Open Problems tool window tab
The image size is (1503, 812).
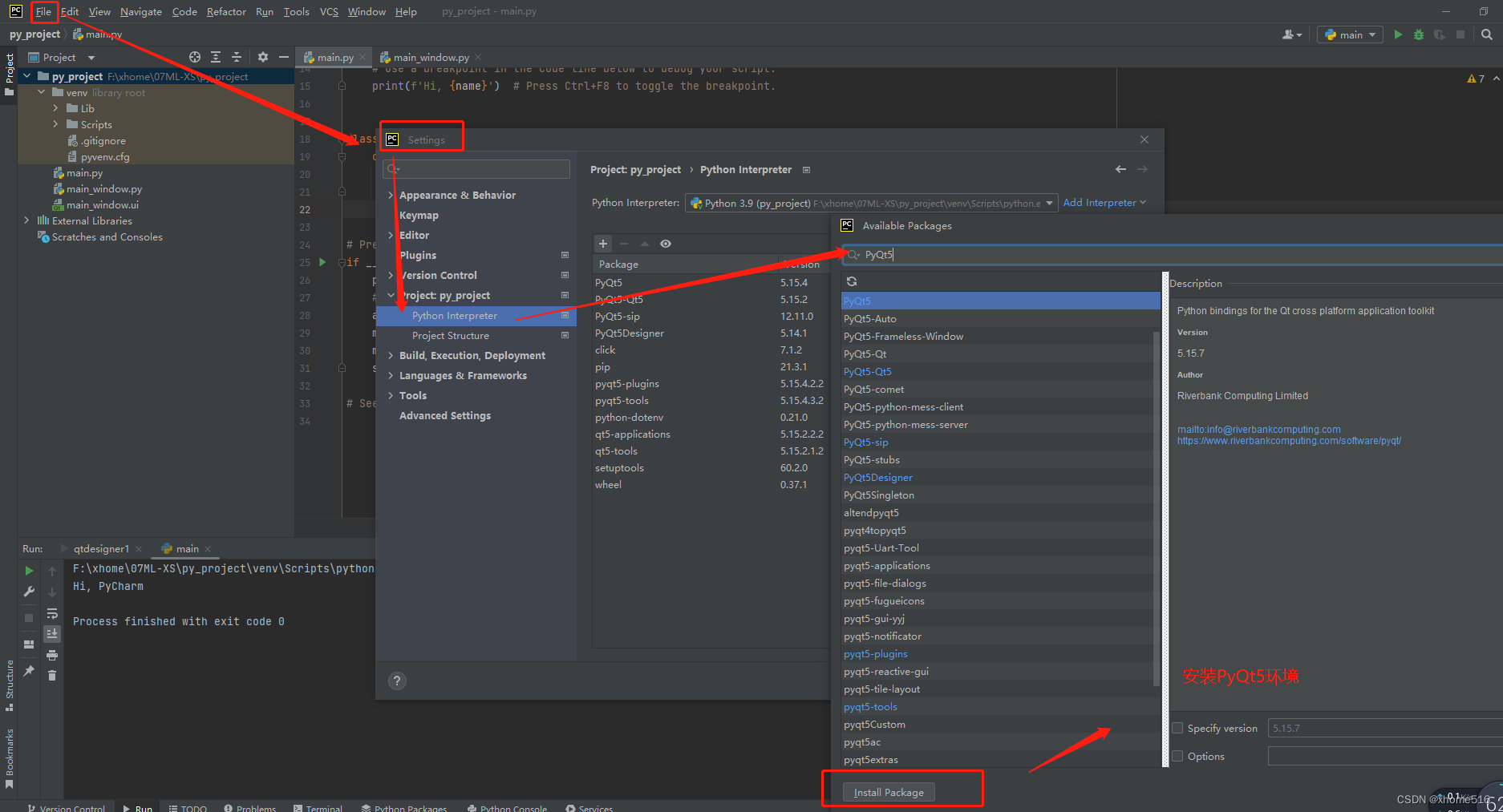point(250,808)
